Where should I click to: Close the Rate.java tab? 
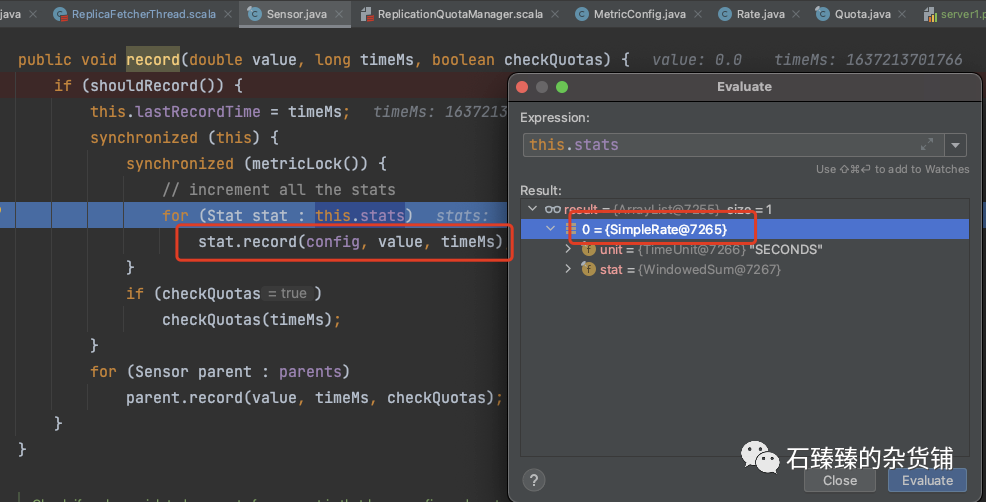coord(796,14)
